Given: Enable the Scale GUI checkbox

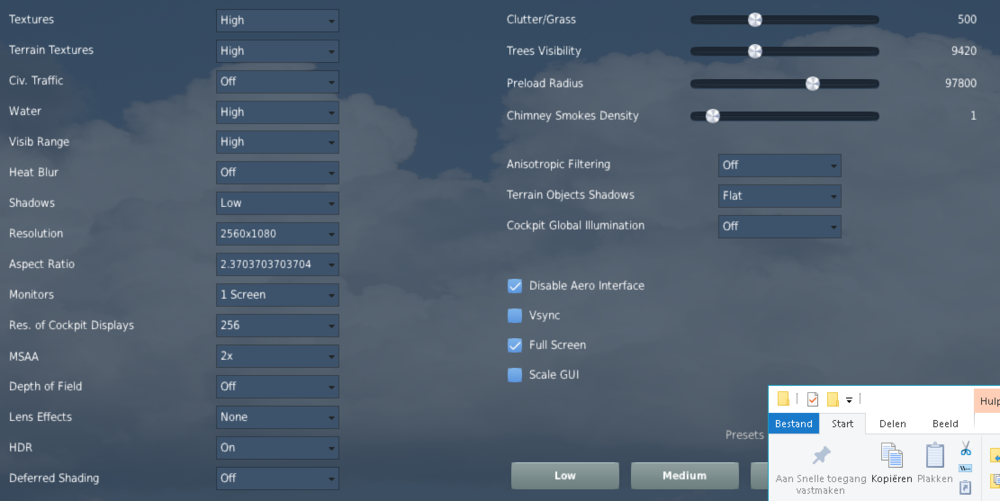Looking at the screenshot, I should (515, 375).
